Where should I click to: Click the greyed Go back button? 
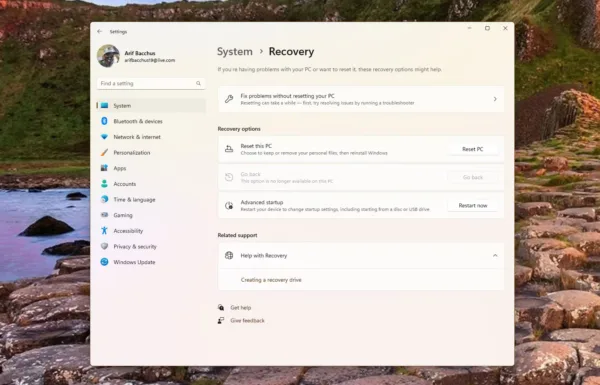[x=473, y=177]
